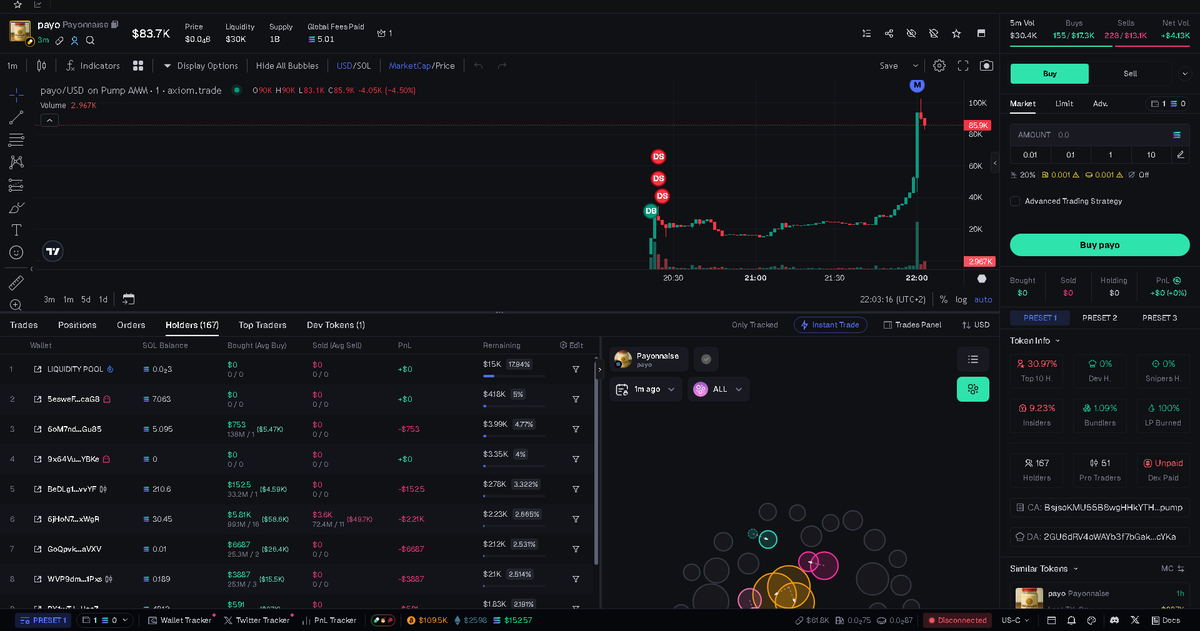Select the 0.01 quick amount button

[1030, 154]
